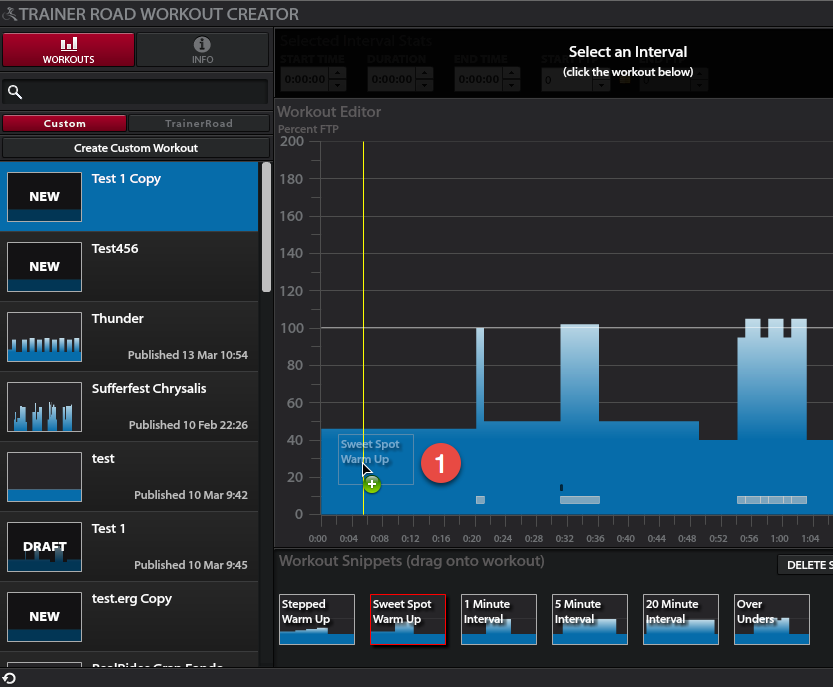This screenshot has width=833, height=687.
Task: Select Test 1 Copy workout thumbnail
Action: (x=45, y=197)
